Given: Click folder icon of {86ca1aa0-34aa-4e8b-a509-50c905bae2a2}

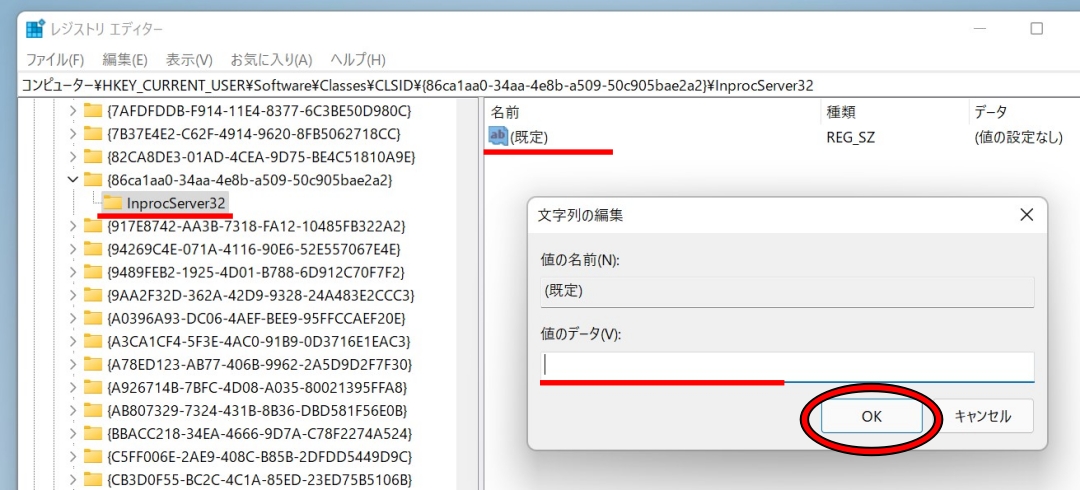Looking at the screenshot, I should [x=93, y=180].
